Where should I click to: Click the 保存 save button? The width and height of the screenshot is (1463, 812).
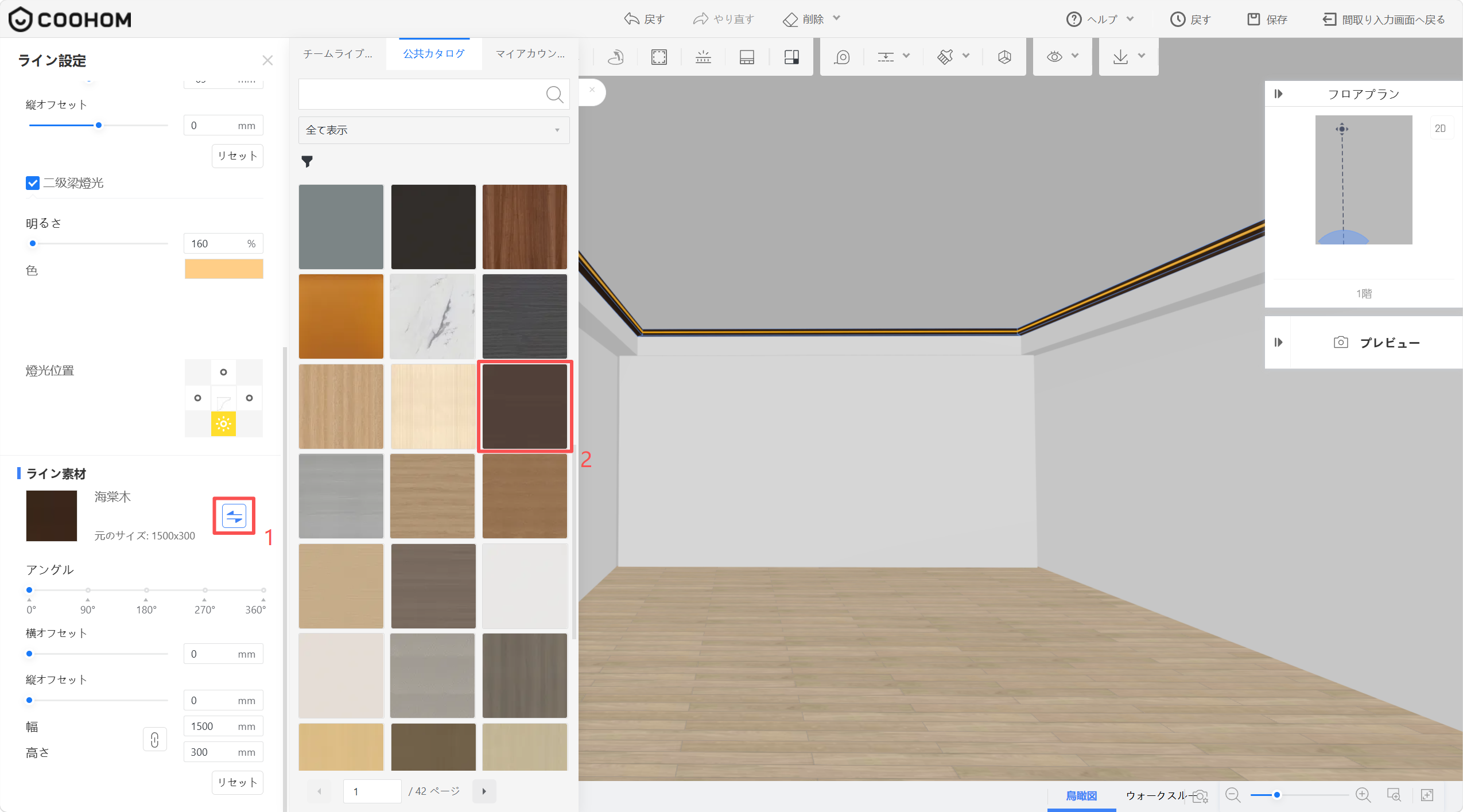click(1267, 20)
